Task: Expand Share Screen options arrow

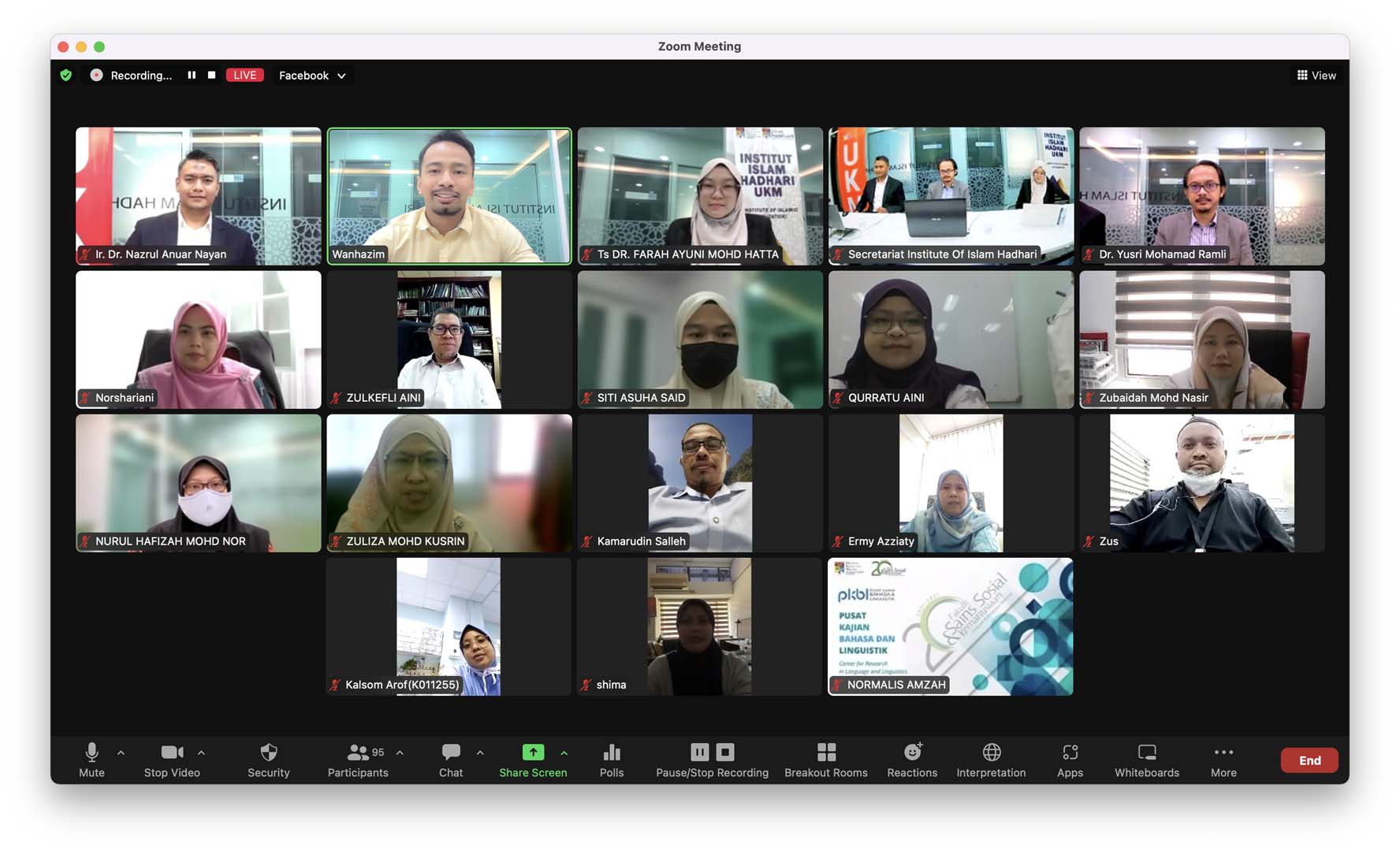Action: click(564, 753)
